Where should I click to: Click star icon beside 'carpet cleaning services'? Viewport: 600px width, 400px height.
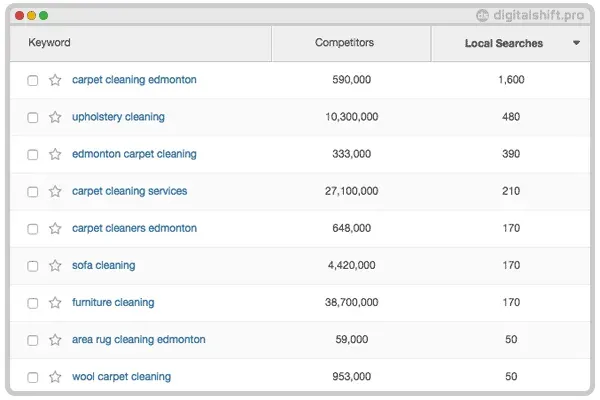(55, 191)
